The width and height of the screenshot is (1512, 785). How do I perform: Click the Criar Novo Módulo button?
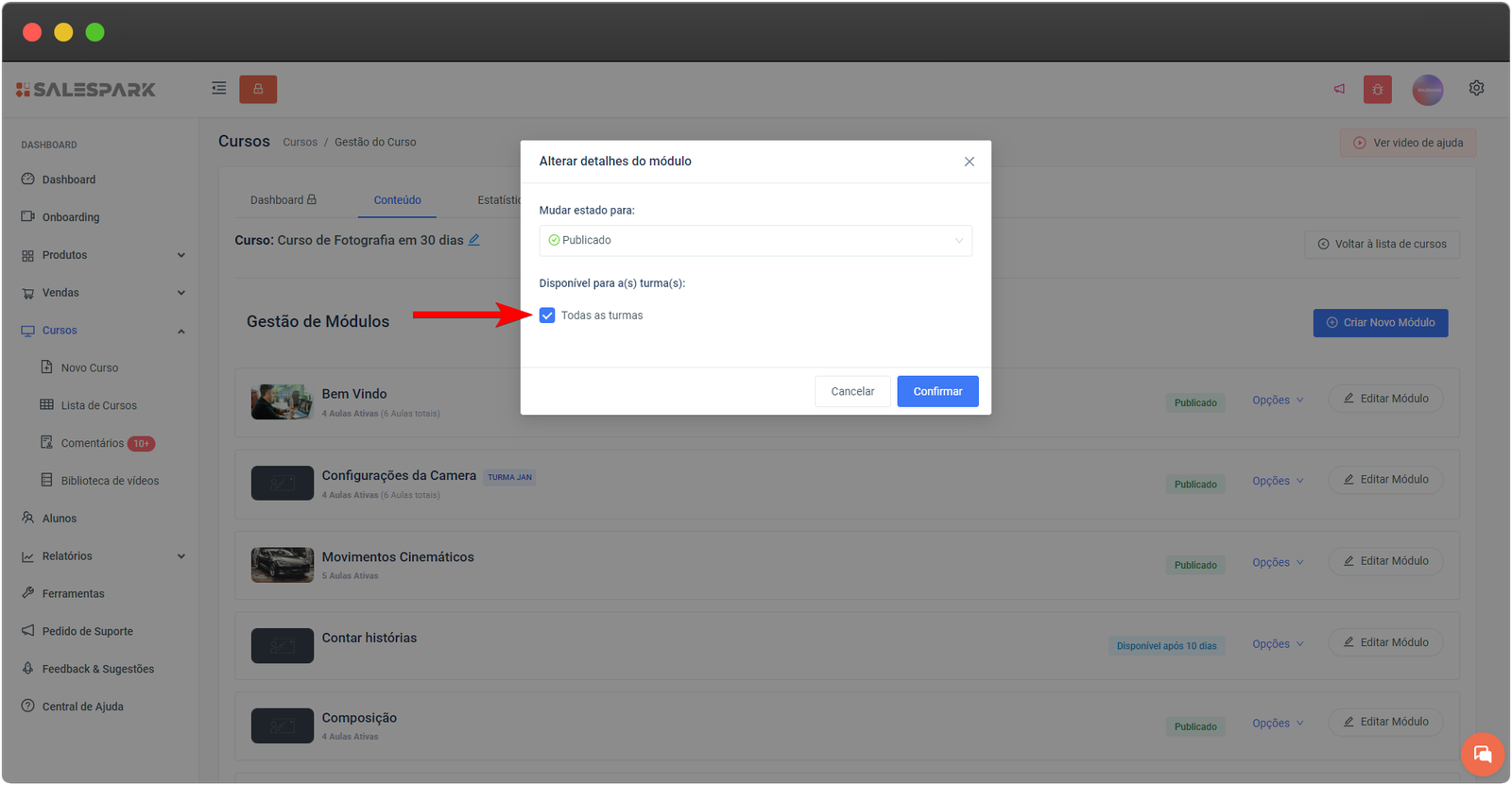[x=1380, y=323]
